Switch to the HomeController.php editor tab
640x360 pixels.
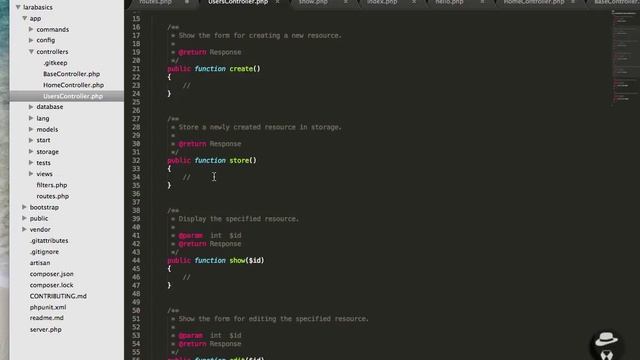click(534, 2)
